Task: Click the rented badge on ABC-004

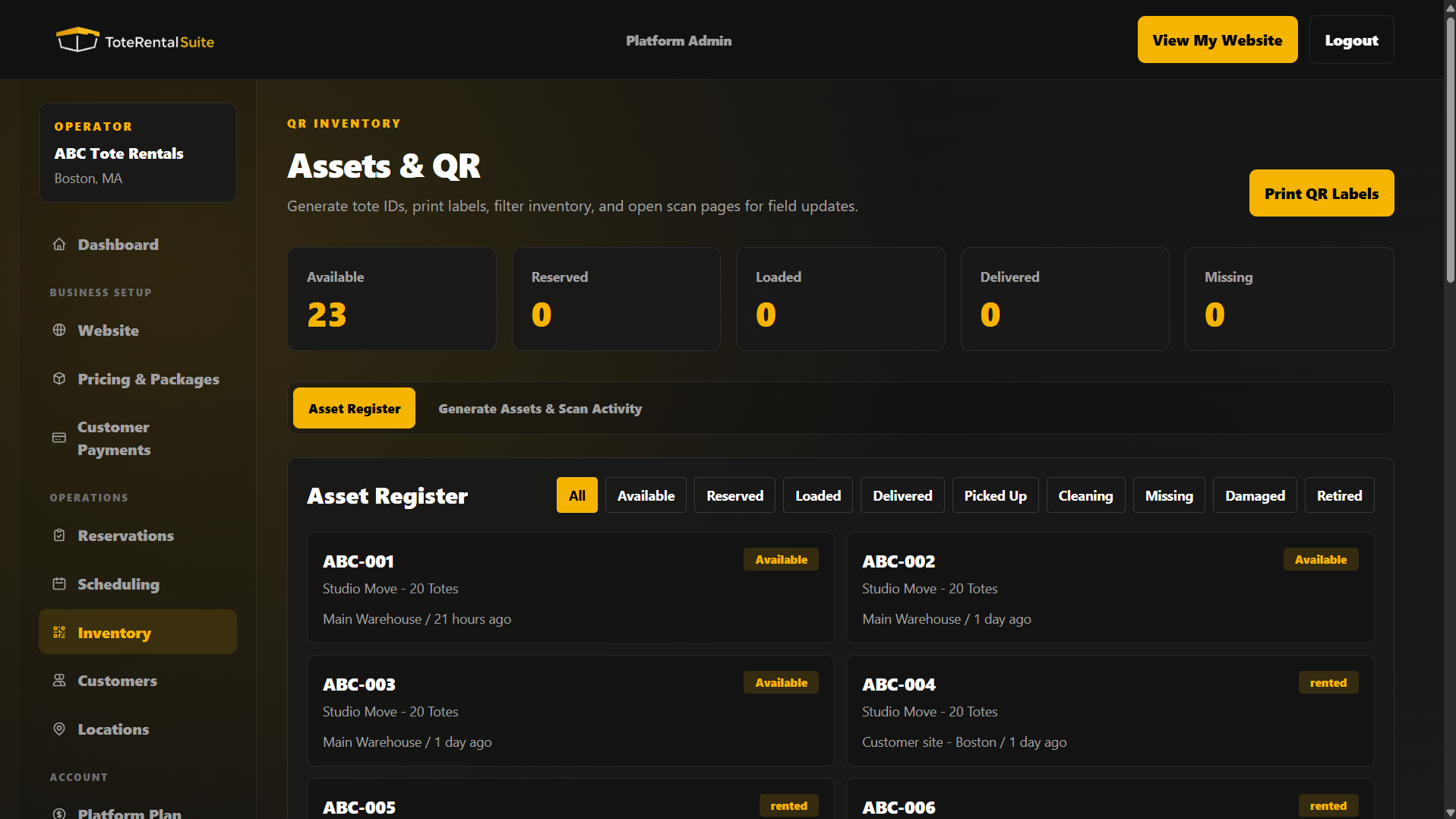Action: point(1328,682)
